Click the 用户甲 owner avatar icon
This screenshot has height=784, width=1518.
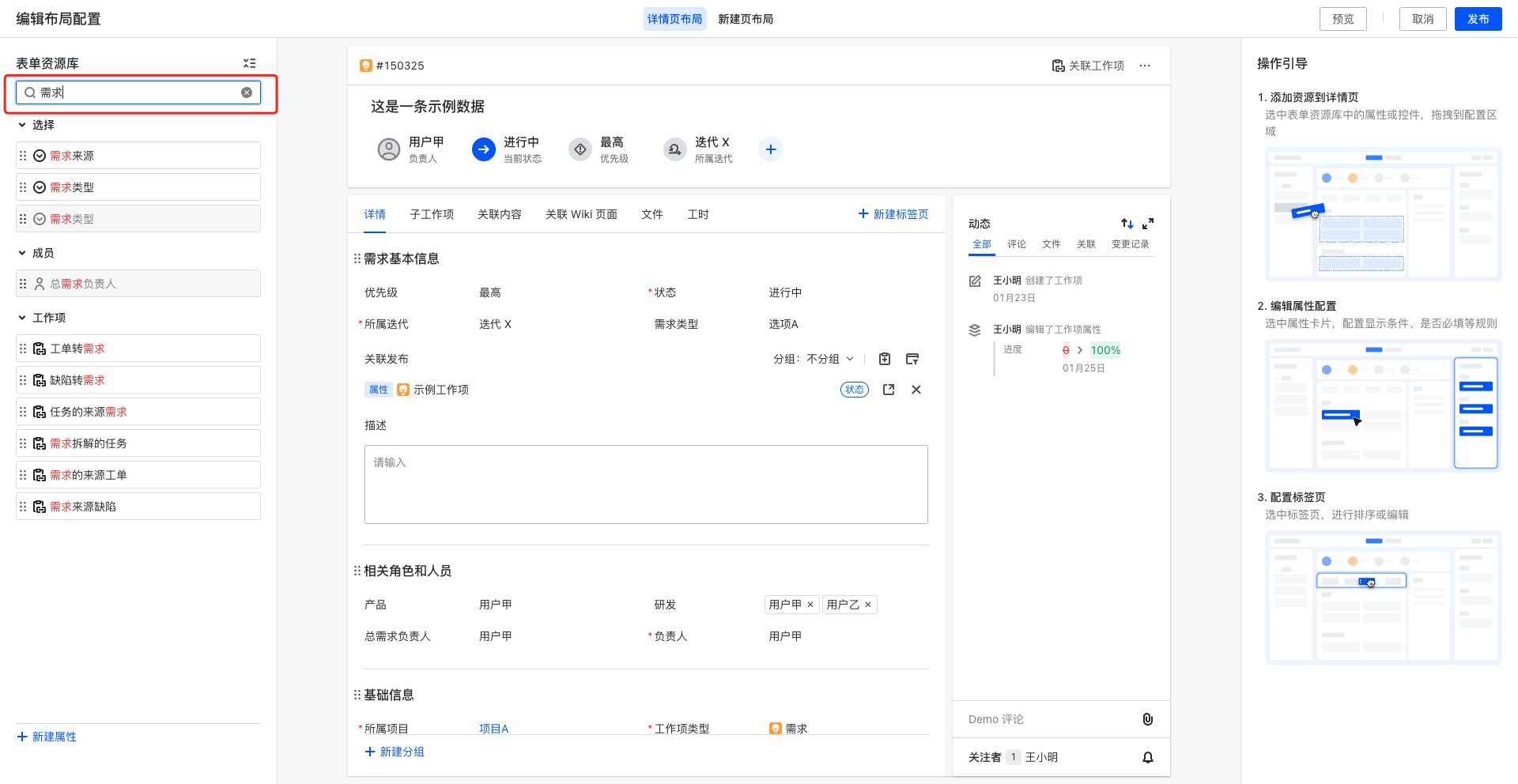389,149
